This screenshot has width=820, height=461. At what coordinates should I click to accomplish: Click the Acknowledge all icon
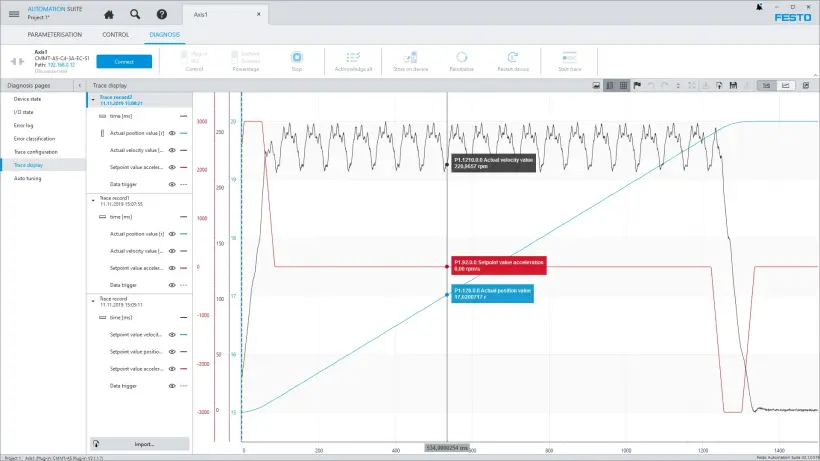point(355,57)
